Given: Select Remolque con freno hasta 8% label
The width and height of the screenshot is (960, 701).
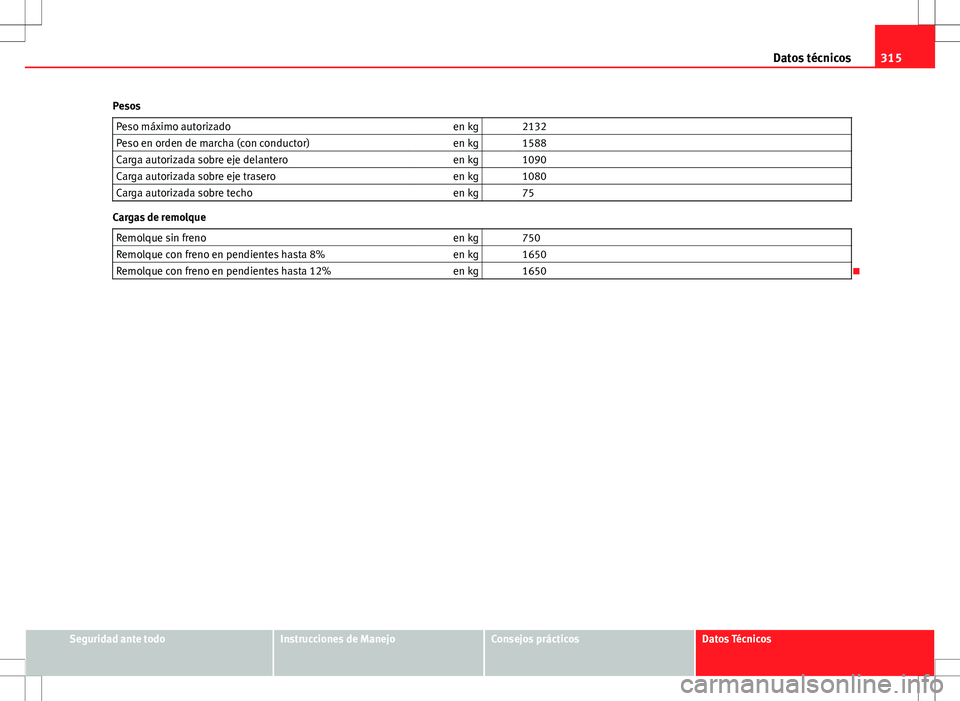Looking at the screenshot, I should (x=220, y=255).
